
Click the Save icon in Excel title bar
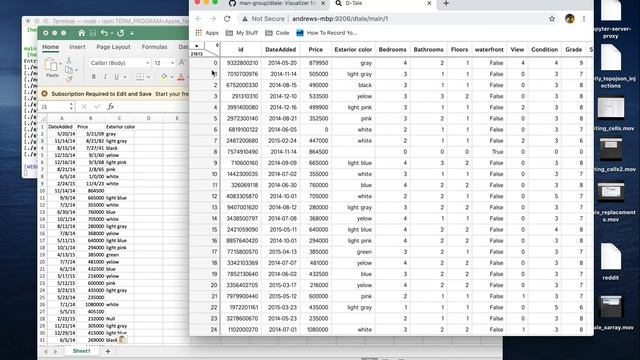[x=93, y=33]
